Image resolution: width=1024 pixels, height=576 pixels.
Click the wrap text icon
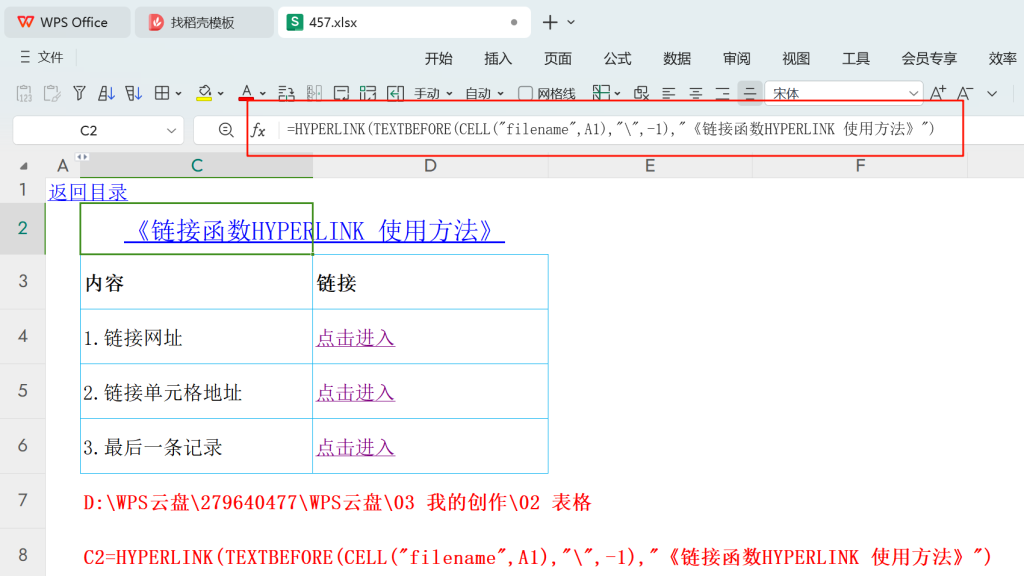tap(286, 93)
